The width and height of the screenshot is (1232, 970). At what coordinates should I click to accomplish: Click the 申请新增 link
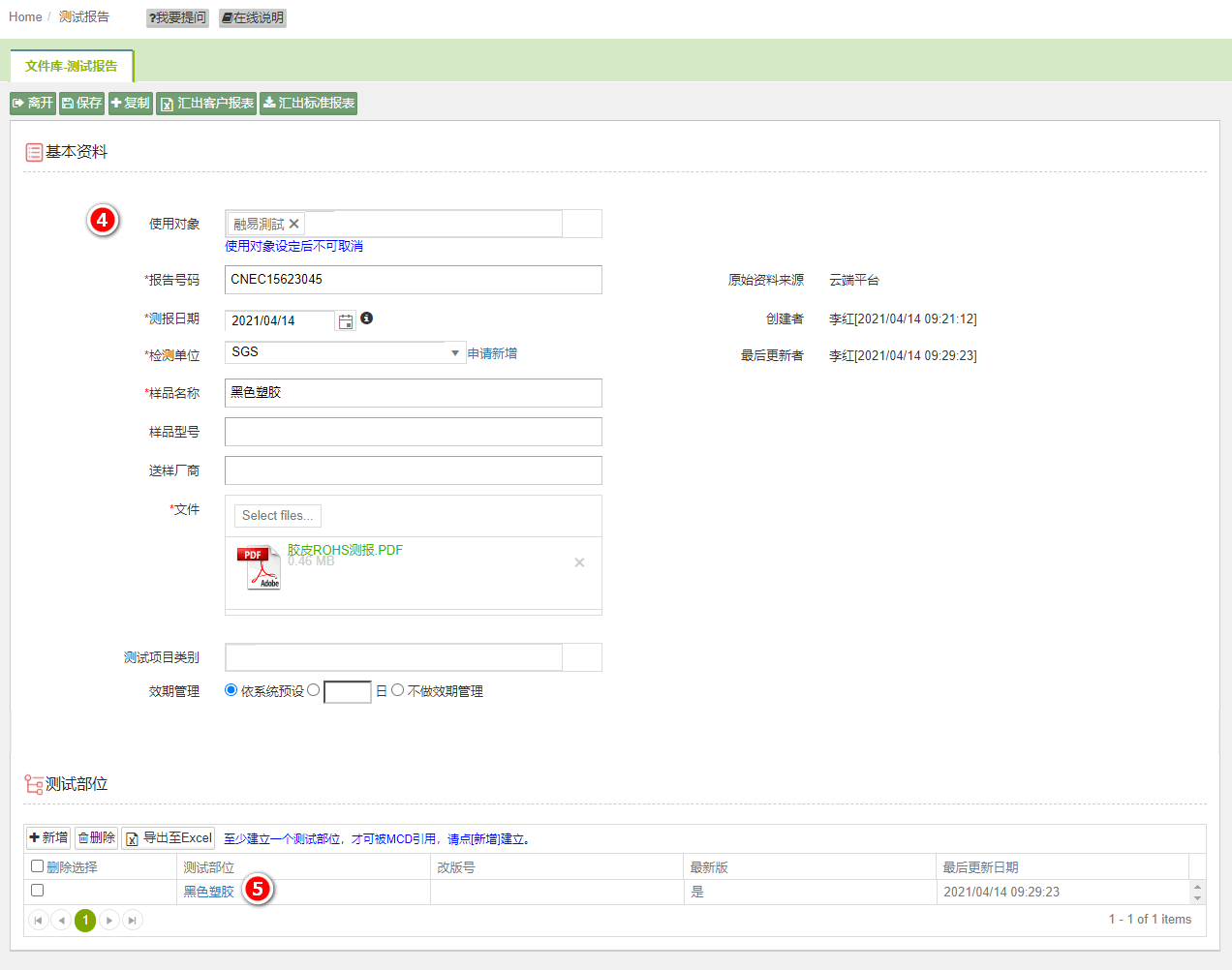492,353
